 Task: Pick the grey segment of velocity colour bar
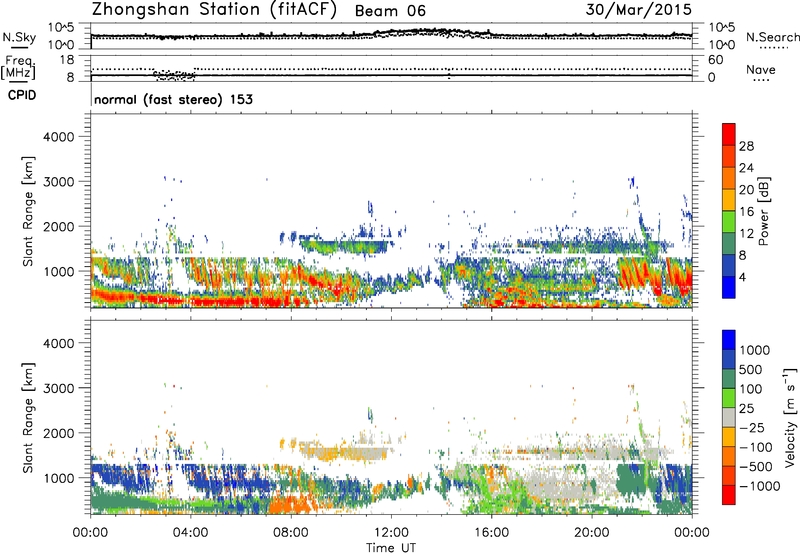[729, 417]
